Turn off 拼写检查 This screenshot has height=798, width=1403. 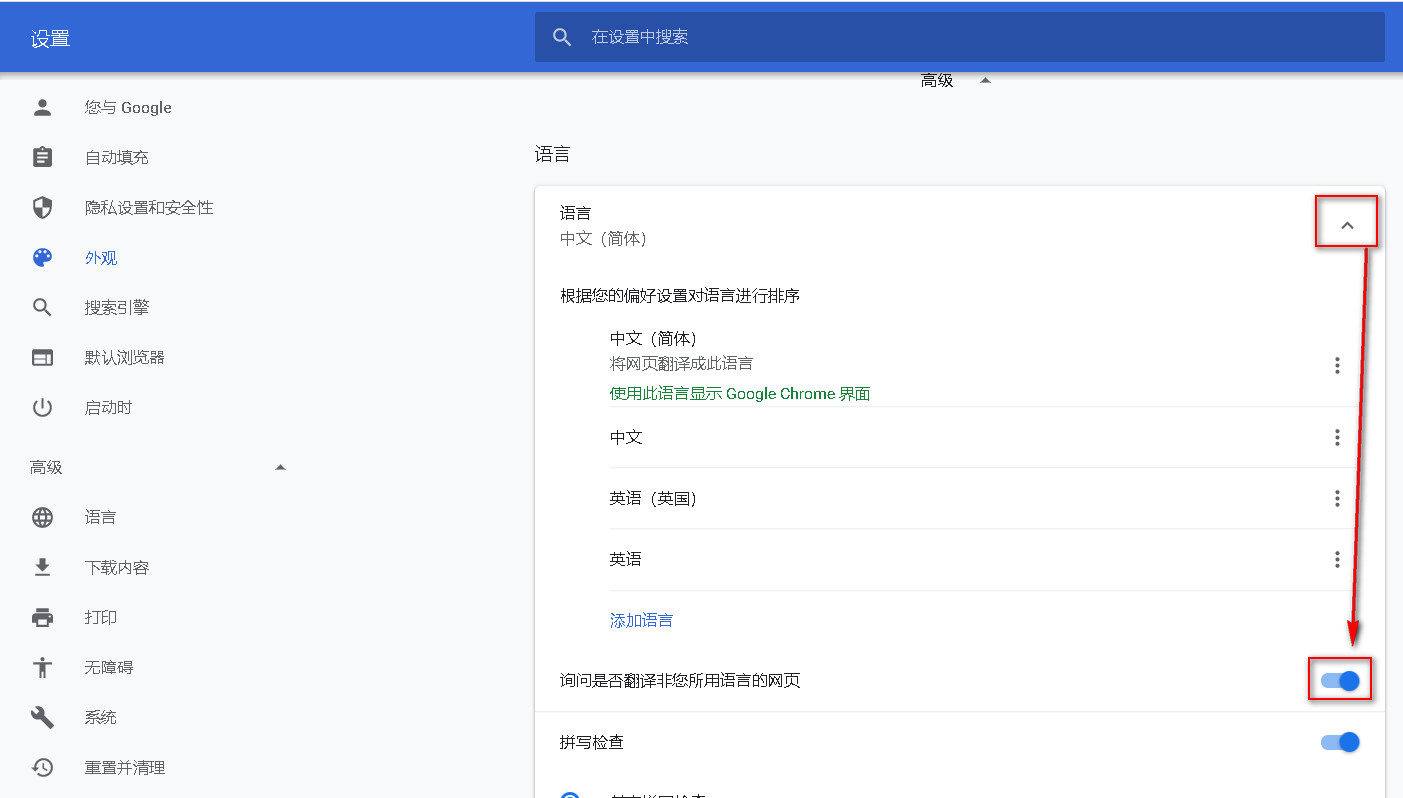[x=1341, y=742]
